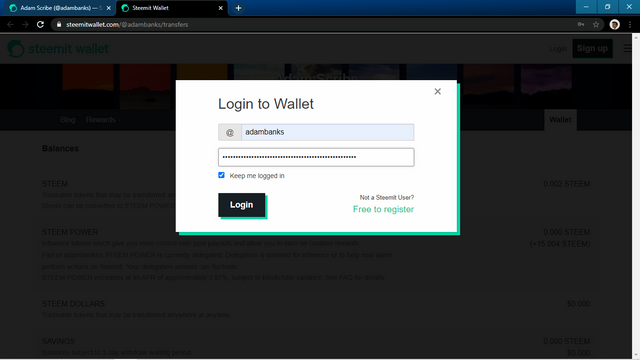Click the address bar URL
This screenshot has height=360, width=640.
click(127, 24)
